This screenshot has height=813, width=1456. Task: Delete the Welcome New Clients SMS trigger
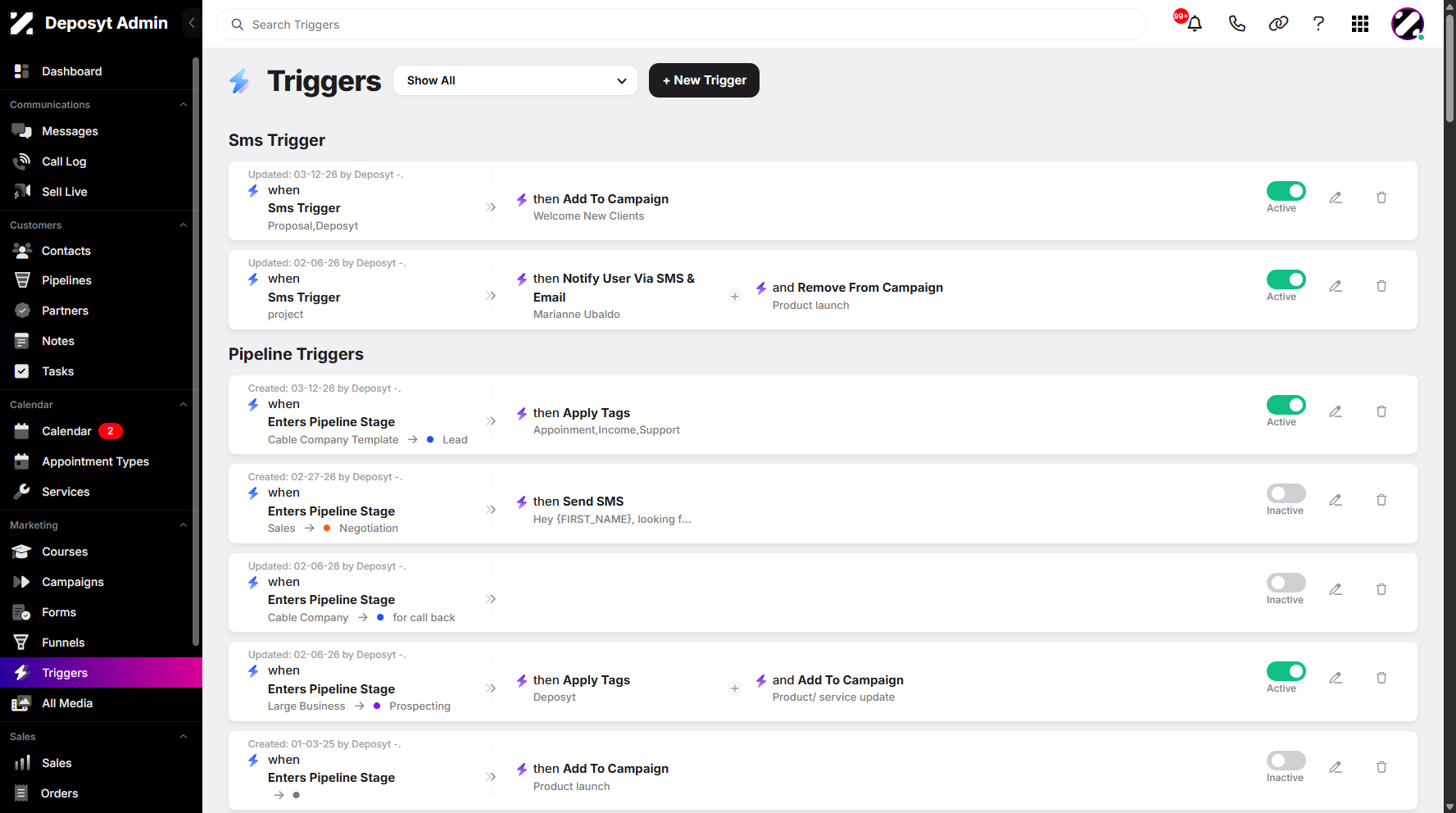1381,198
